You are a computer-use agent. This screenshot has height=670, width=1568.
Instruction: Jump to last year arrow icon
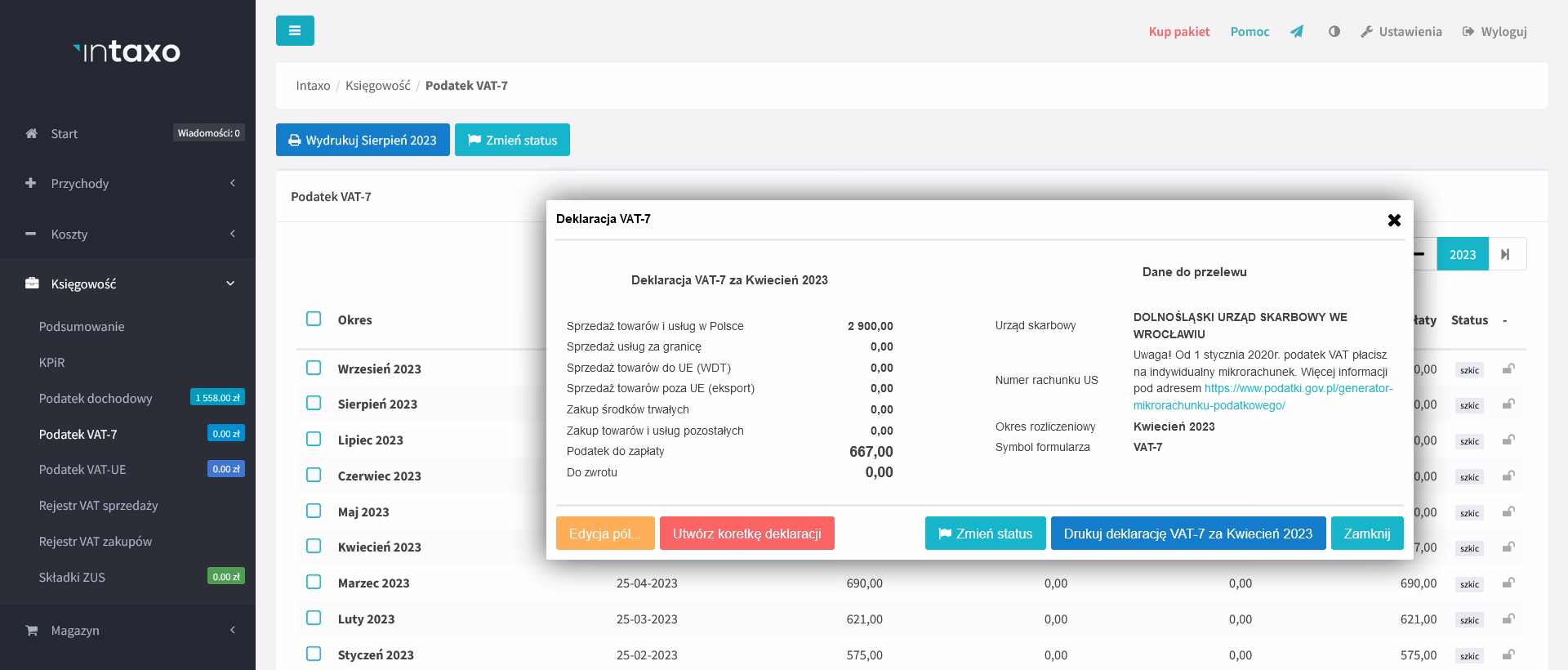[x=1506, y=254]
